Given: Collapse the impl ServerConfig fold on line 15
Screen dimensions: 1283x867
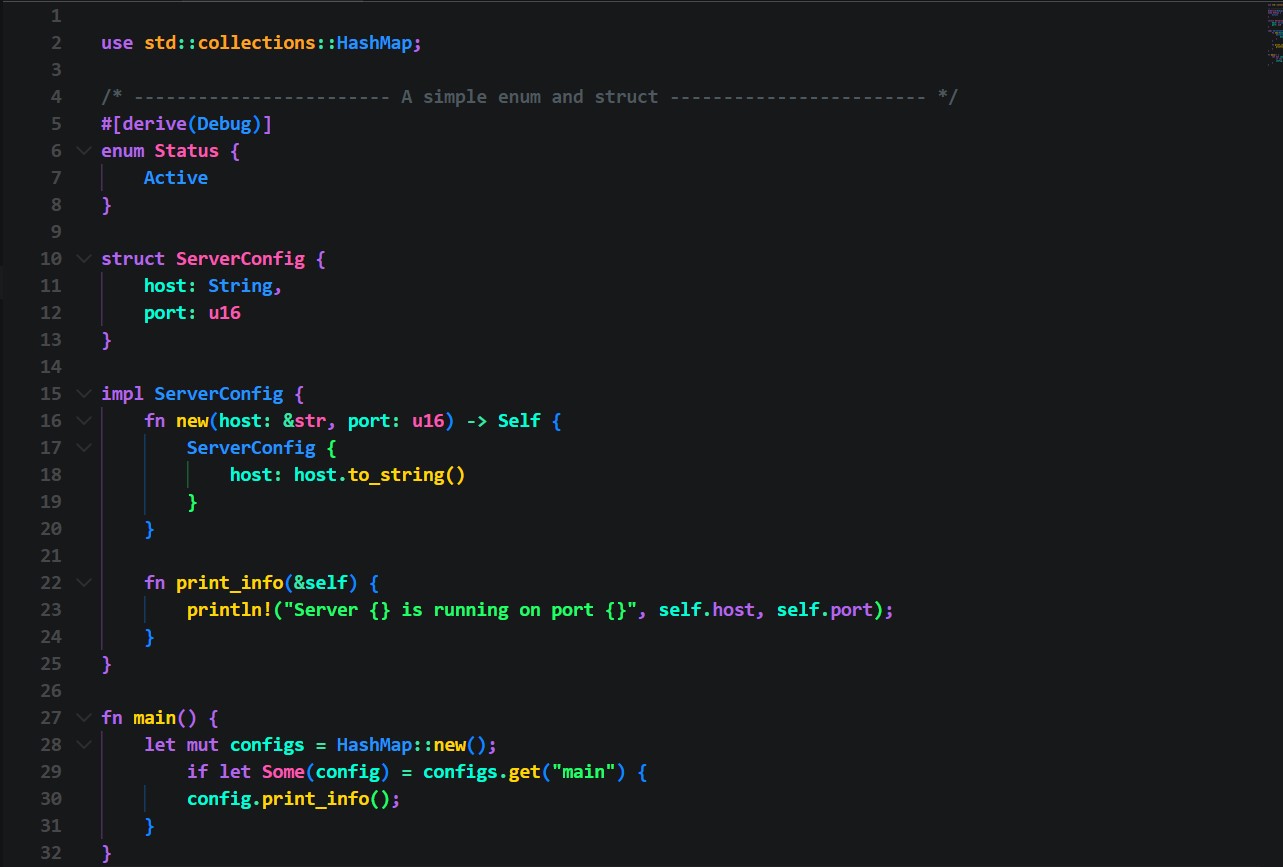Looking at the screenshot, I should tap(82, 394).
